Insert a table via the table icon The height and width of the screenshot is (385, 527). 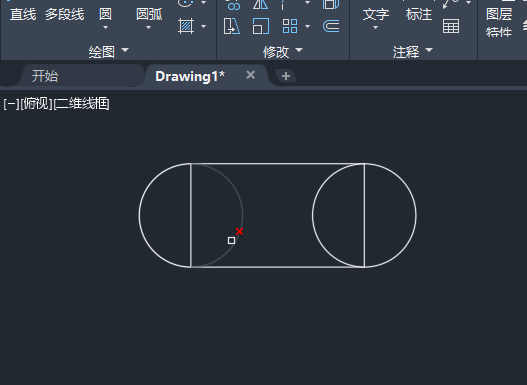(x=451, y=26)
